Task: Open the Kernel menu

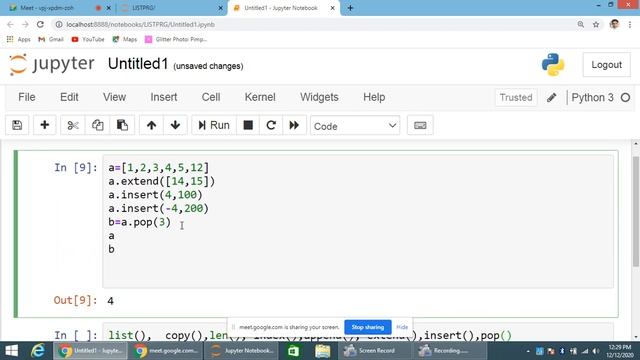Action: [260, 97]
